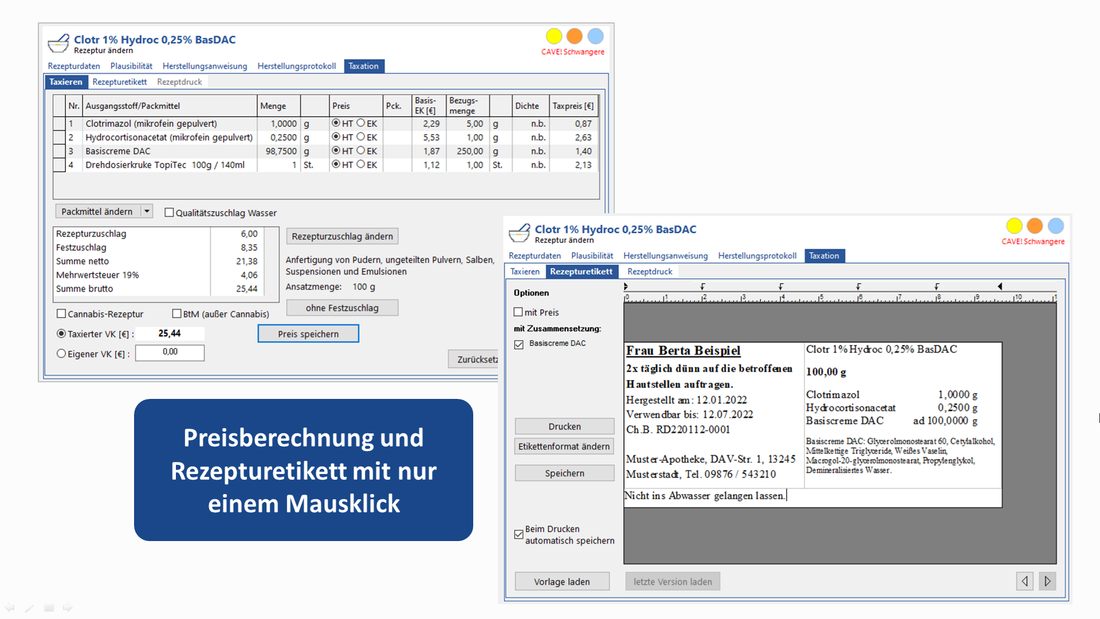Tick the Cannabis-Rezeptur checkbox
This screenshot has width=1100, height=619.
point(61,314)
